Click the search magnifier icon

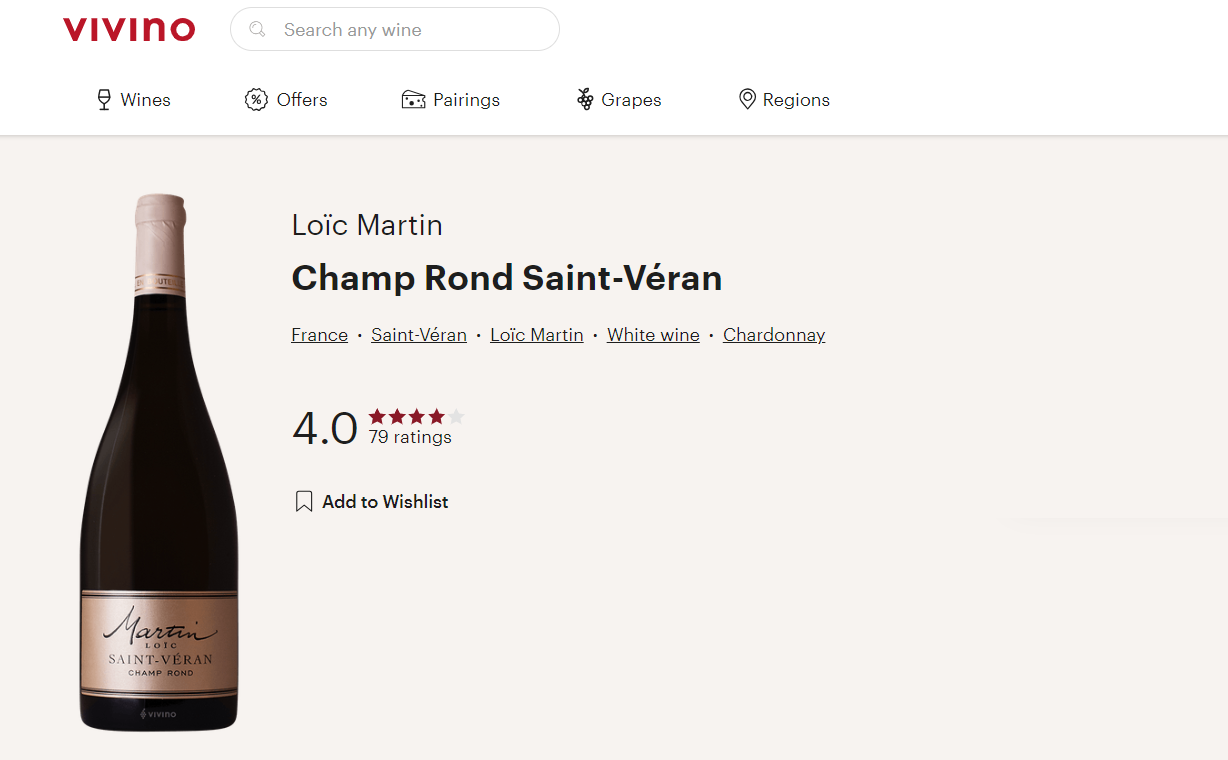tap(258, 30)
